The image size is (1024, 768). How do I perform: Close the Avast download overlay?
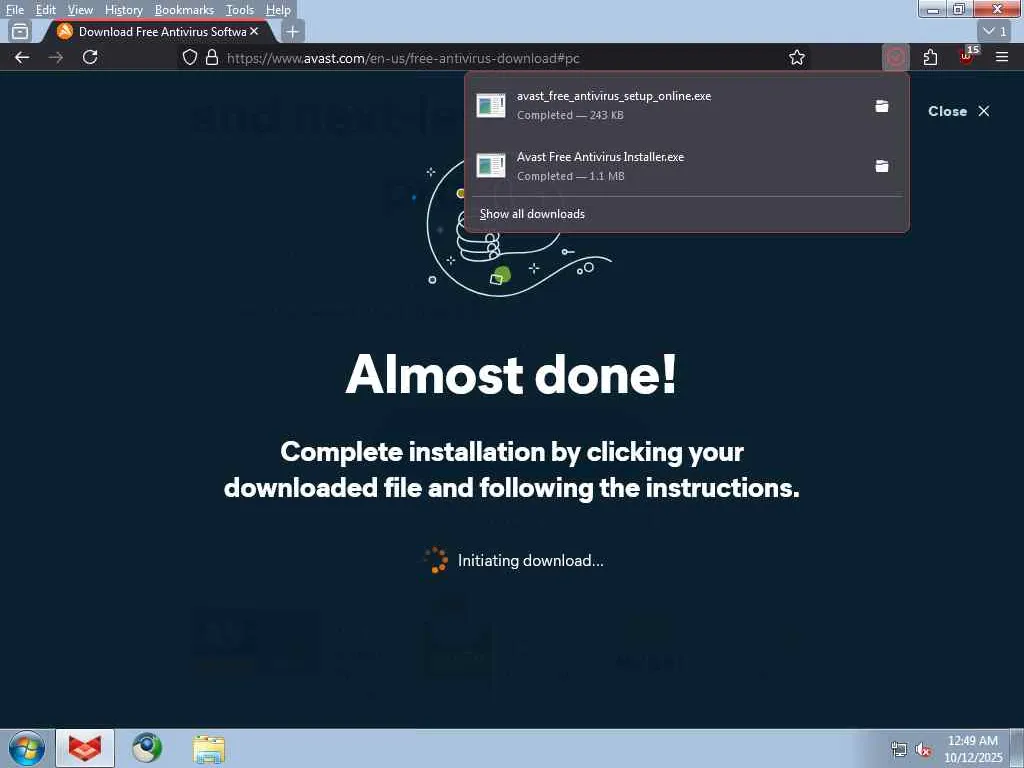[959, 111]
